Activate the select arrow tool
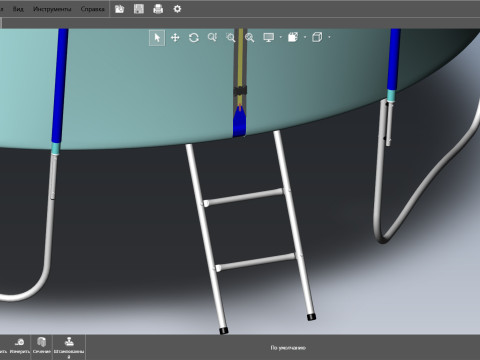 coord(157,38)
